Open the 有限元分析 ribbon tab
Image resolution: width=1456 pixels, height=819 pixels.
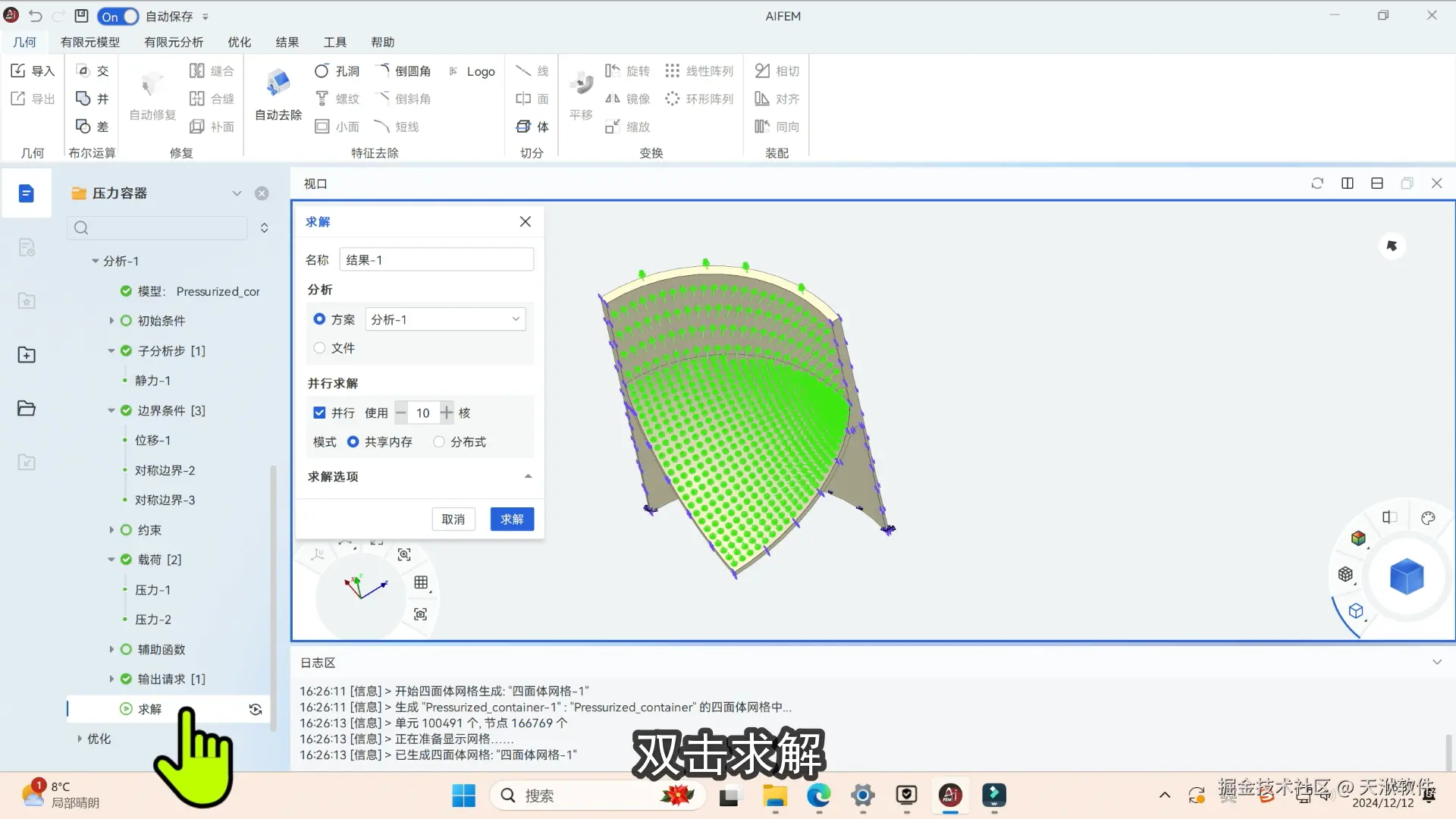point(174,42)
